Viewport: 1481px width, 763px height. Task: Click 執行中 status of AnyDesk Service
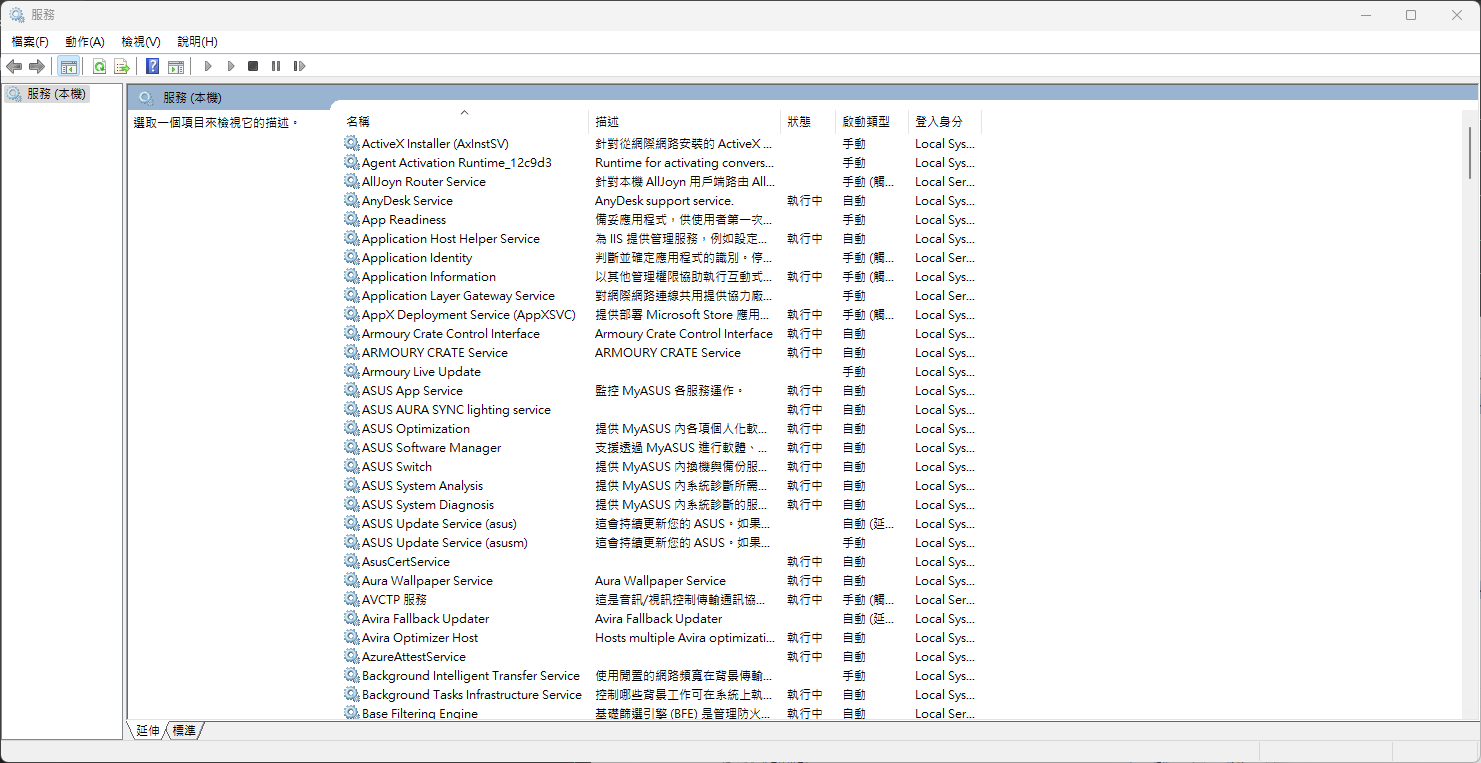pyautogui.click(x=805, y=201)
